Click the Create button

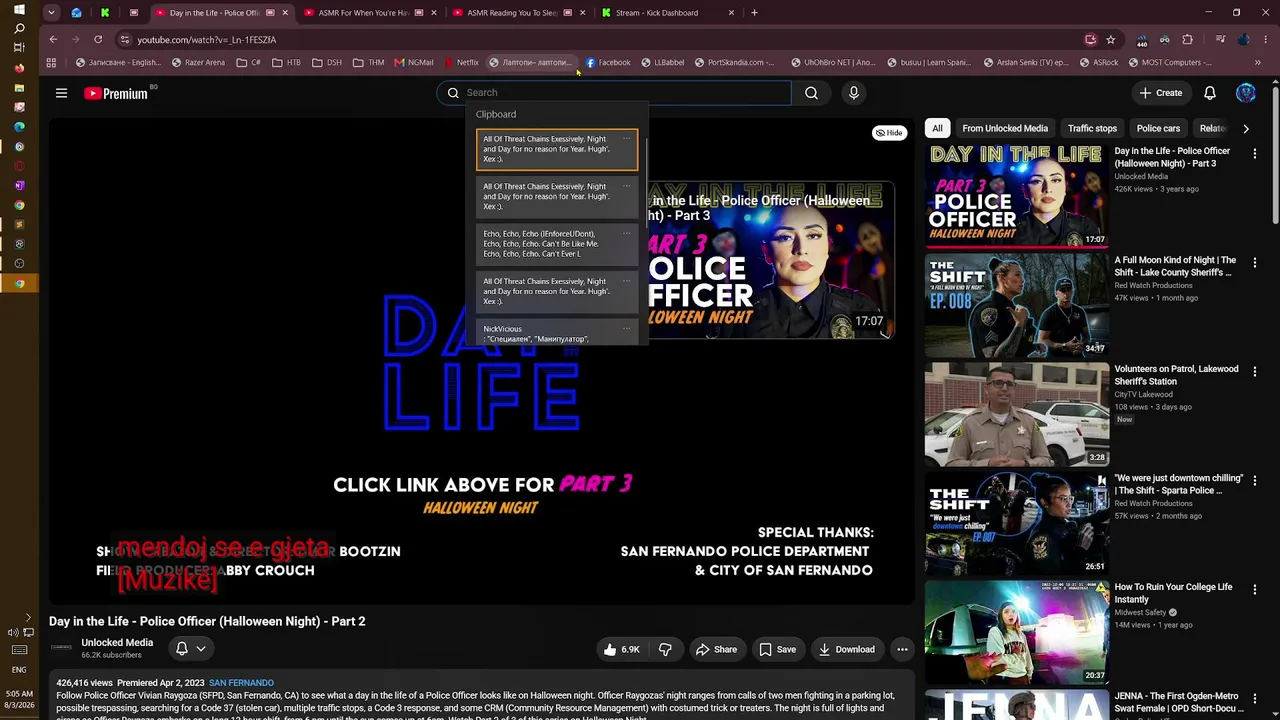pos(1161,93)
